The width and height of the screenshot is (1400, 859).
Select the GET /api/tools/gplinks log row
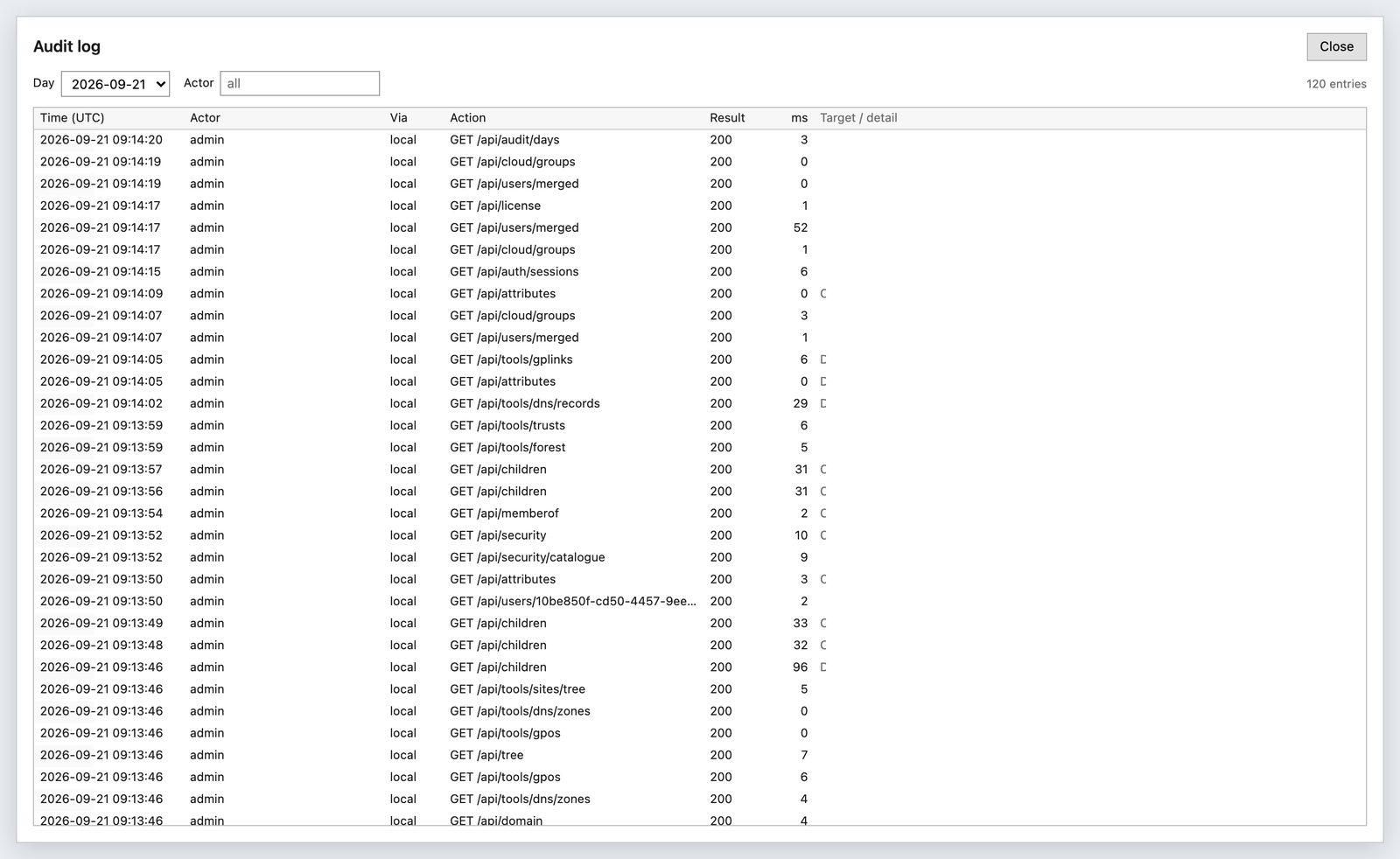700,360
